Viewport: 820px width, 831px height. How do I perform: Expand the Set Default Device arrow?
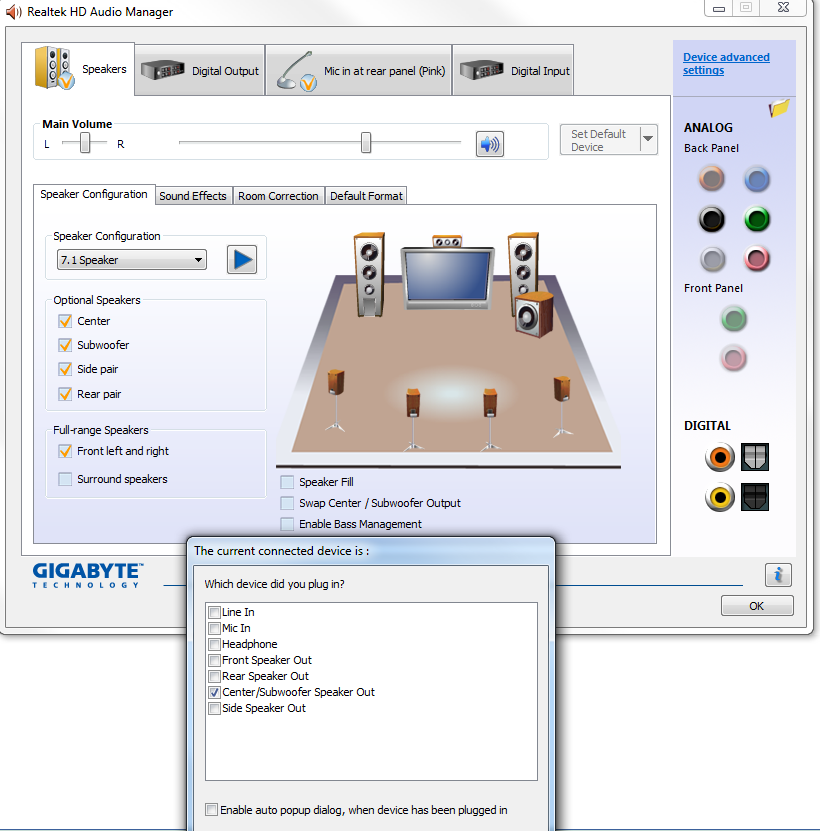pyautogui.click(x=648, y=139)
